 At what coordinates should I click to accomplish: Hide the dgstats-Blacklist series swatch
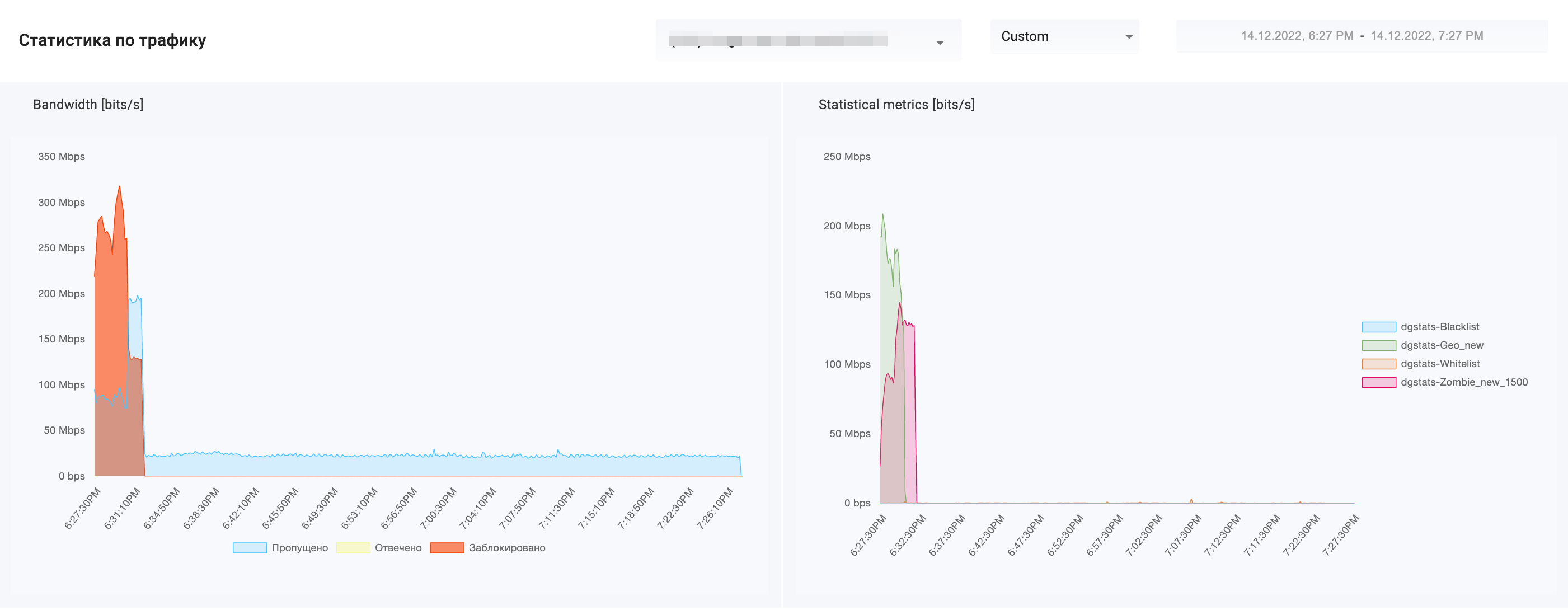pos(1379,327)
